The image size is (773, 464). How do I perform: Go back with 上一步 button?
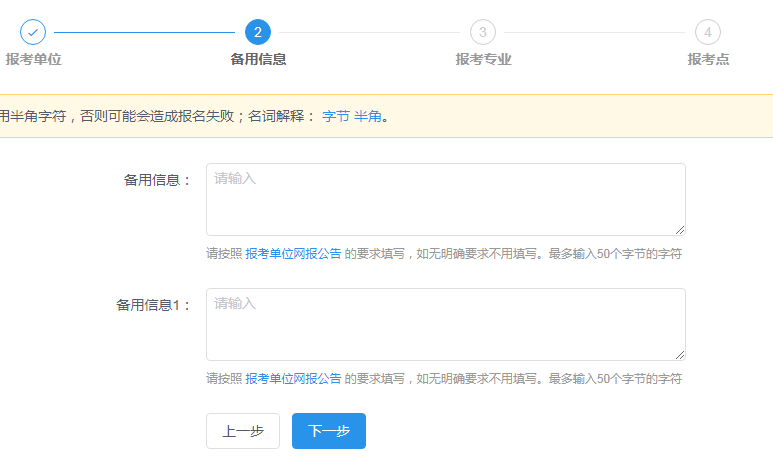tap(243, 431)
